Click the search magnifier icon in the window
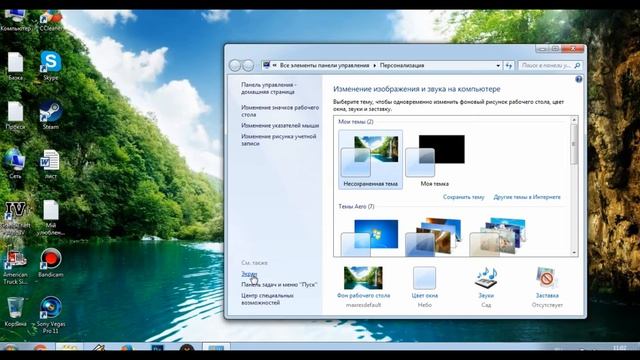The width and height of the screenshot is (640, 360). click(x=577, y=65)
